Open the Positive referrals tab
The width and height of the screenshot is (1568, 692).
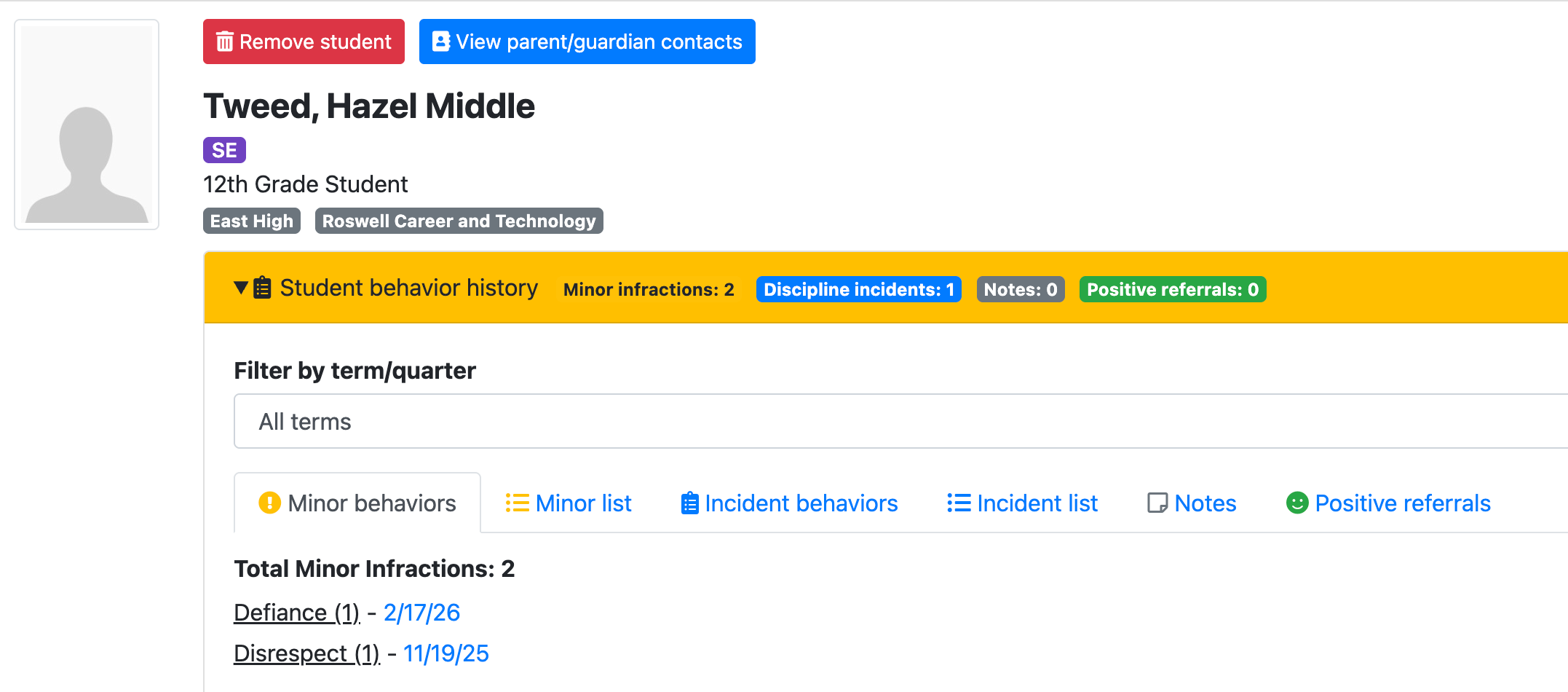point(1402,503)
